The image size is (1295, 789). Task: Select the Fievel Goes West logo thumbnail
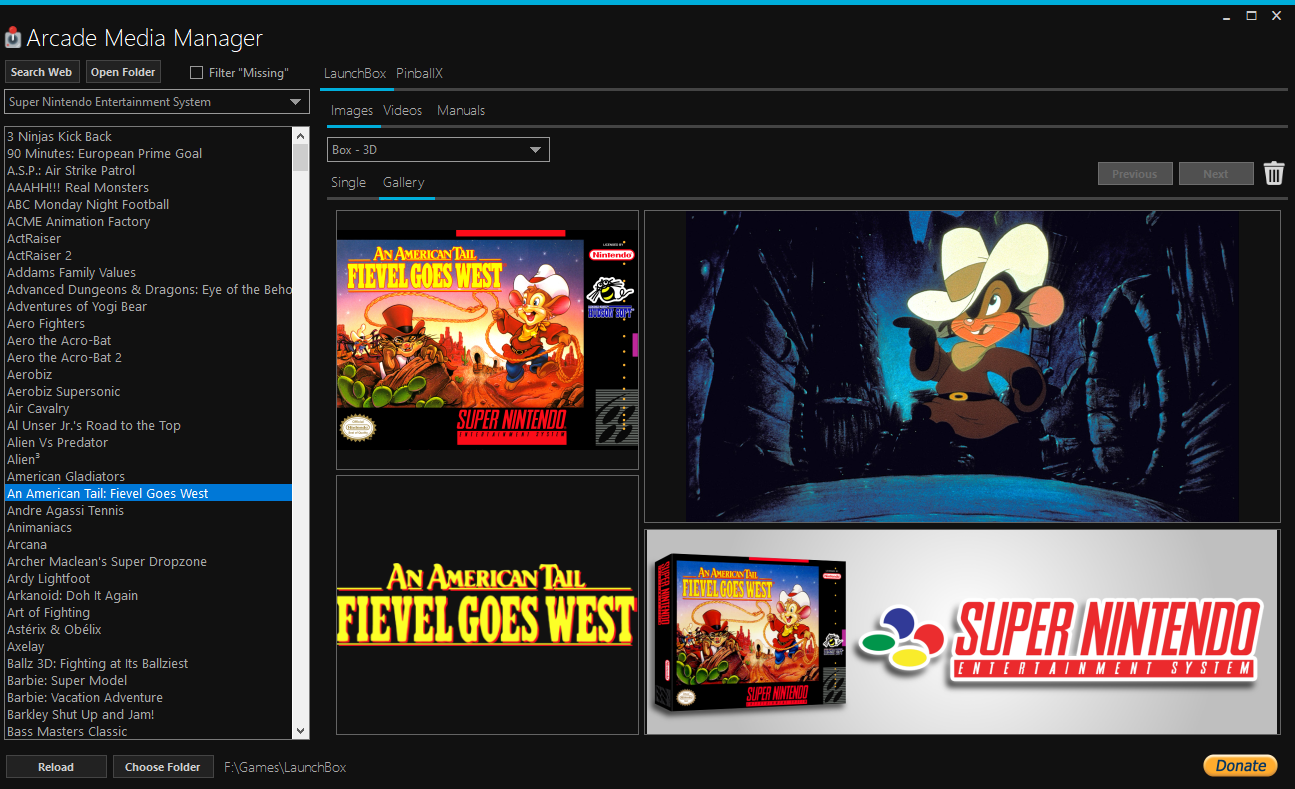tap(487, 605)
